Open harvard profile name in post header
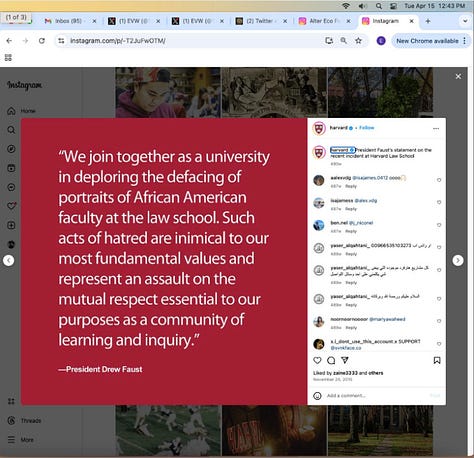Screen dimensions: 474x458 338,128
